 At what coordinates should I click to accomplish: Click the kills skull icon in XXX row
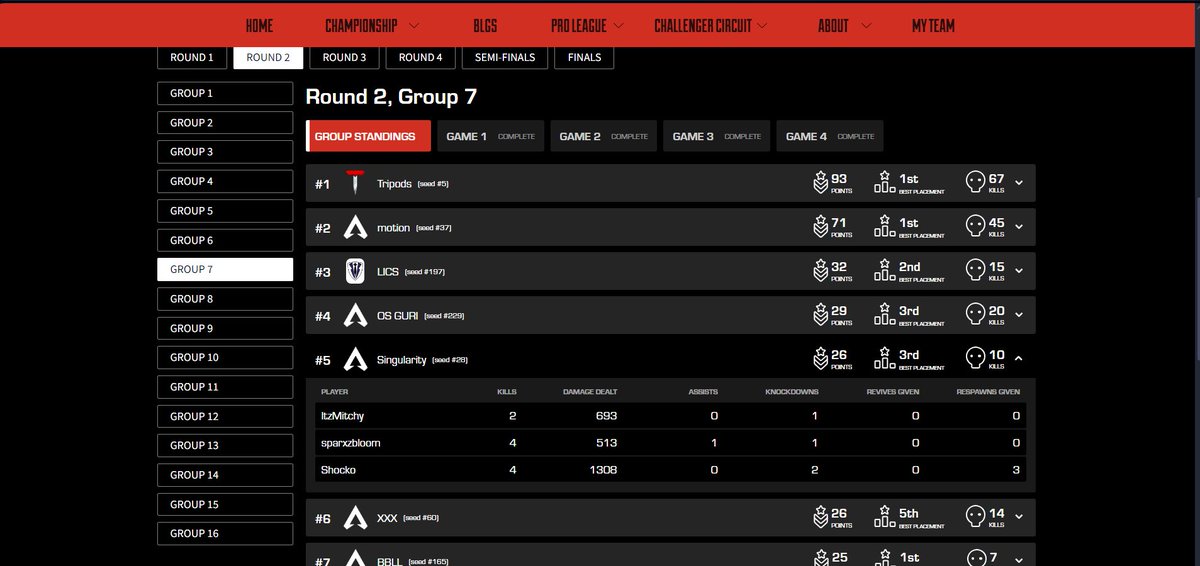975,517
